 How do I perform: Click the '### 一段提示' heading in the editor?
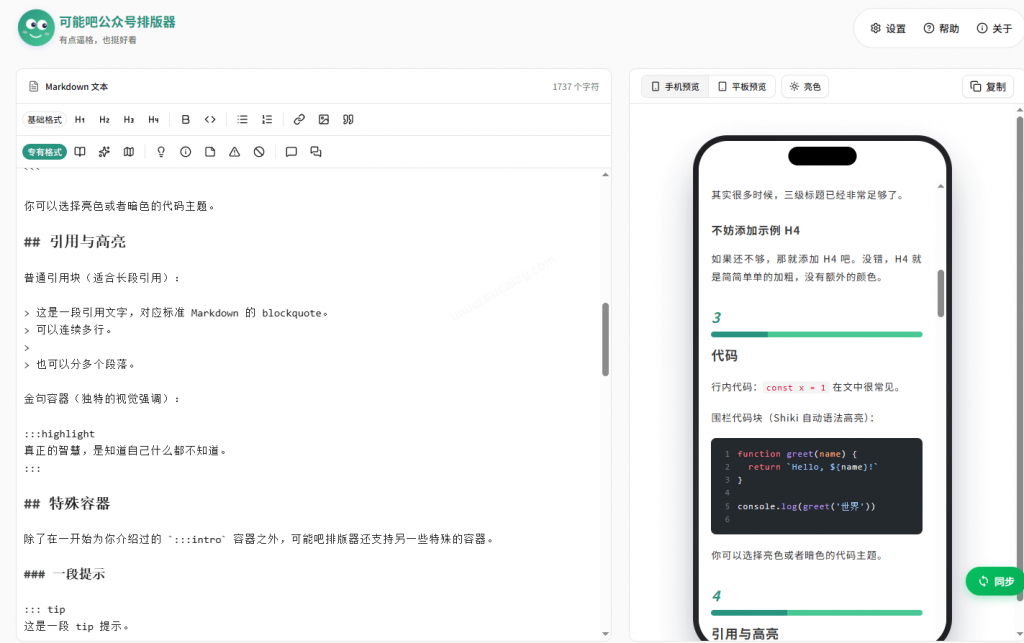[x=65, y=574]
